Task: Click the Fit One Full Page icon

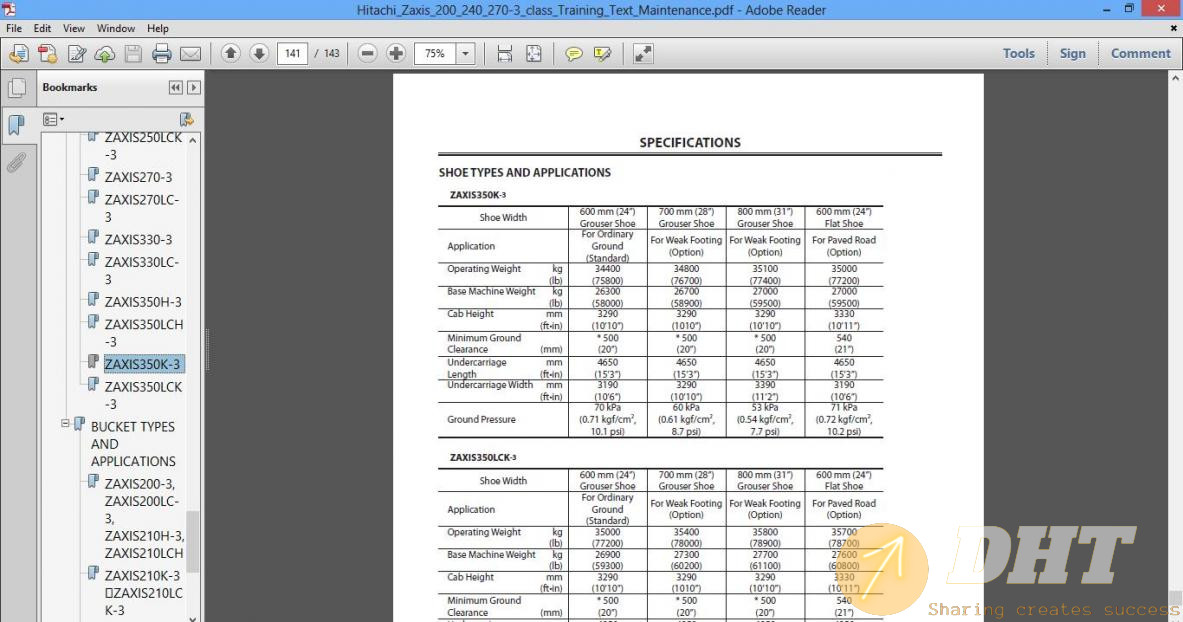Action: click(x=533, y=54)
